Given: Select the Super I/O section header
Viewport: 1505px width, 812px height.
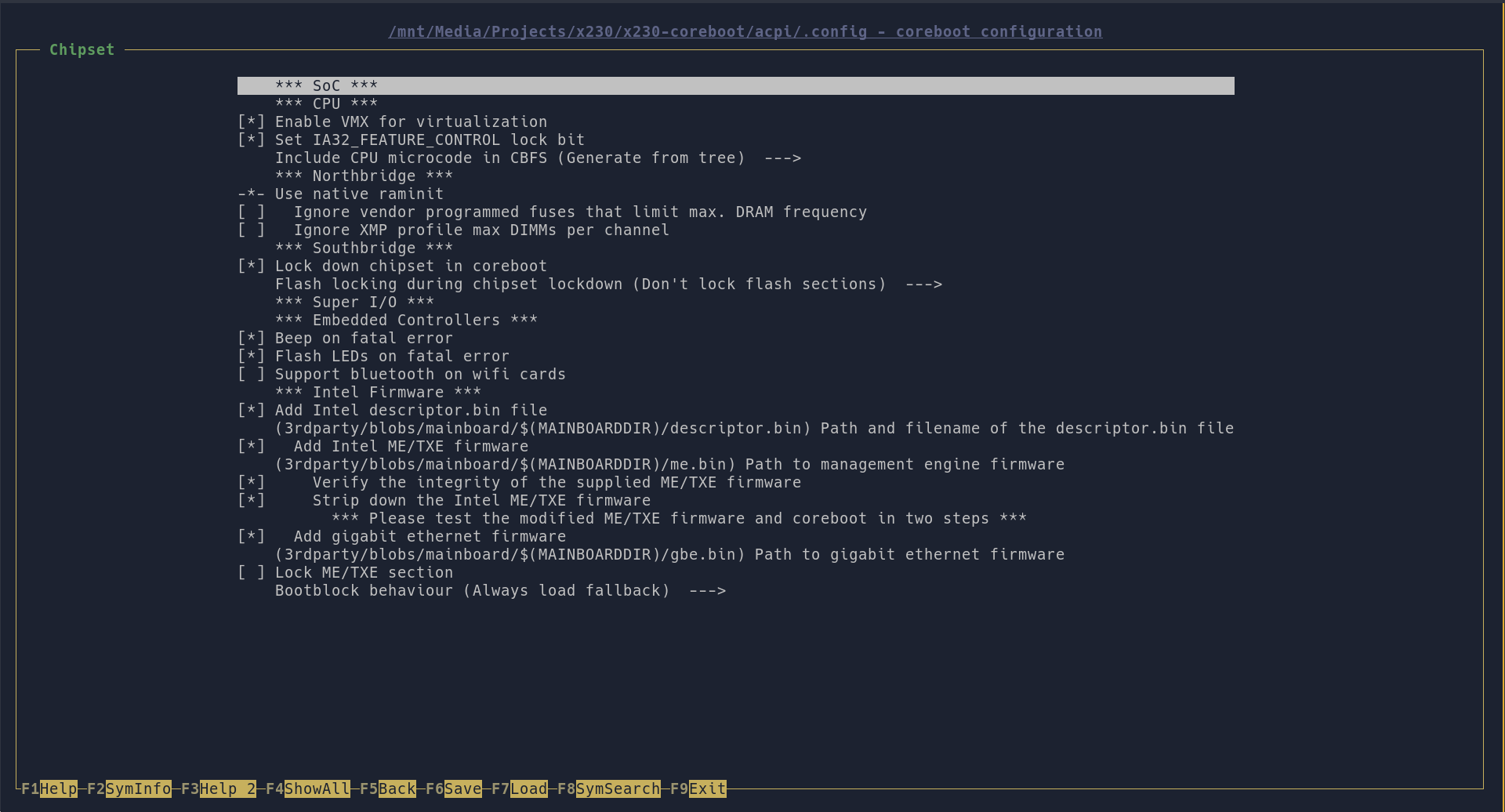Looking at the screenshot, I should (x=355, y=302).
